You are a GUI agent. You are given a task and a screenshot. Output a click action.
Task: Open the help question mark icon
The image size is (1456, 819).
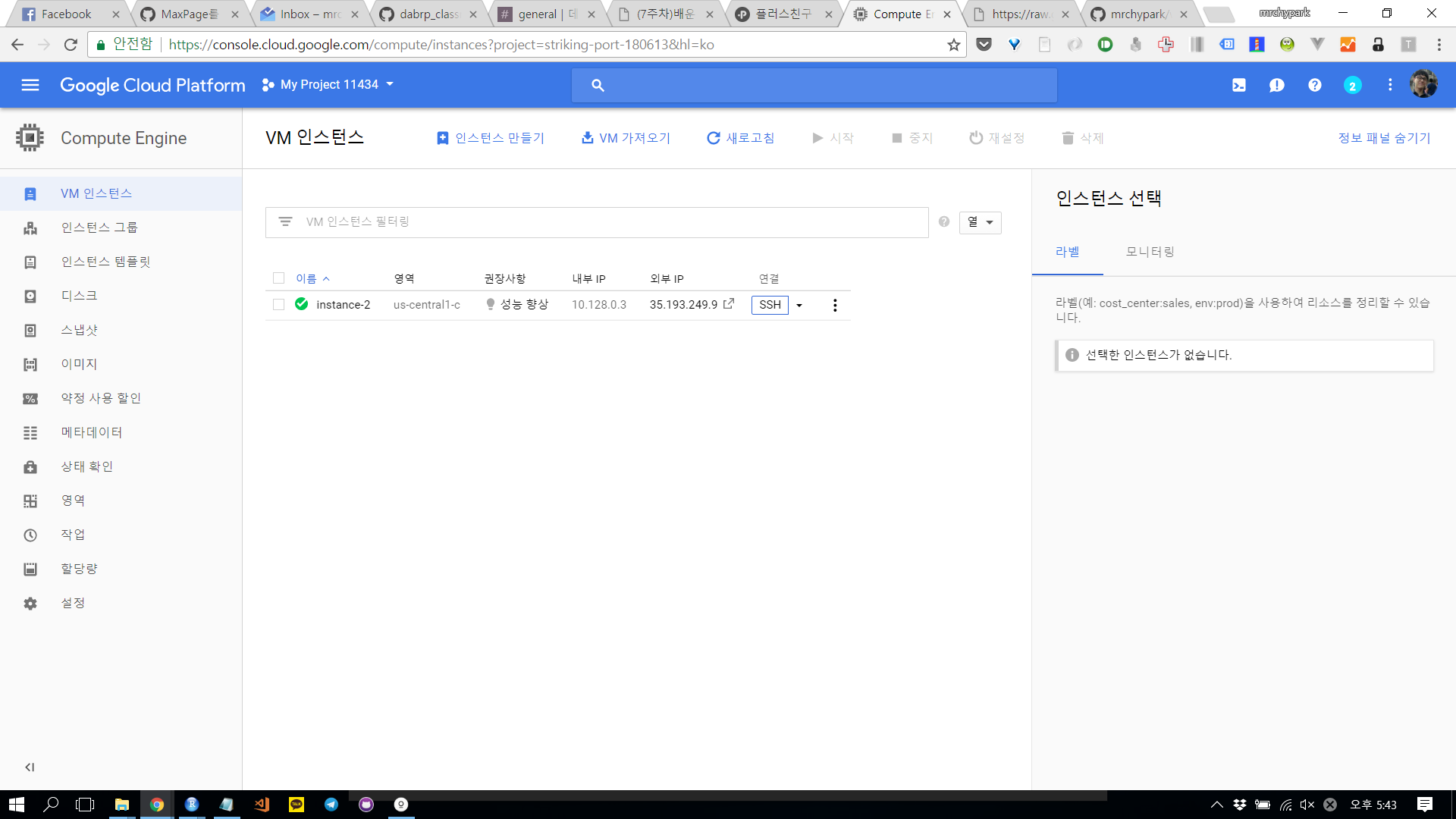pyautogui.click(x=1314, y=86)
